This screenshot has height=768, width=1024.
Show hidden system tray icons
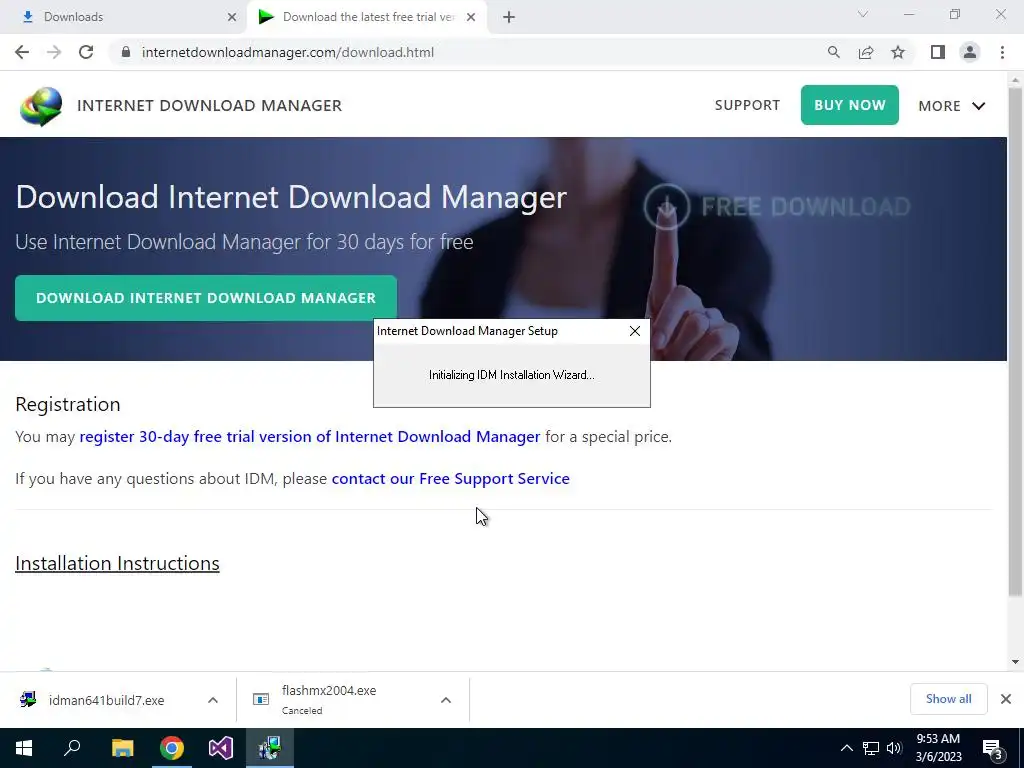846,748
